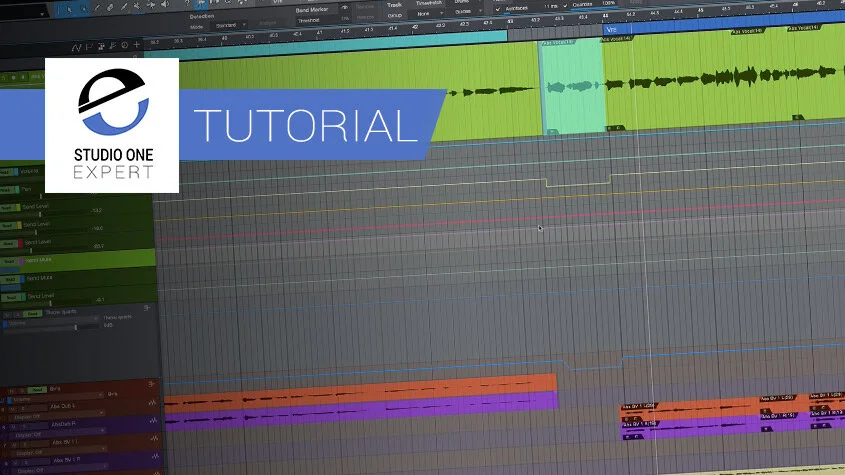Viewport: 845px width, 475px height.
Task: Click the waveform icon on Abs BV 1 R
Action: click(x=155, y=456)
